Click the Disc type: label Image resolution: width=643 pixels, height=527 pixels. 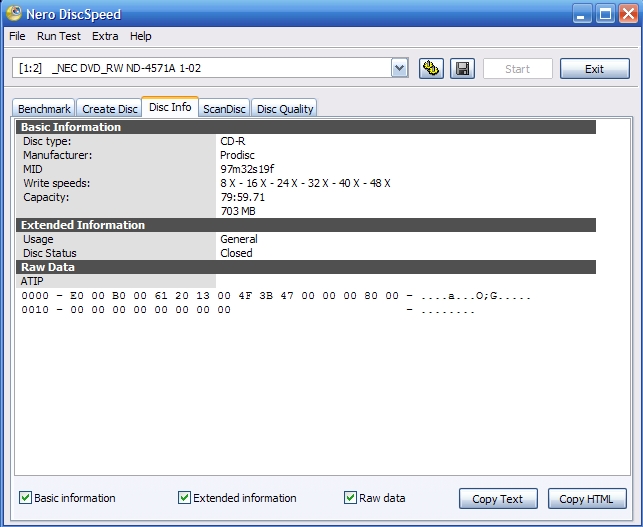[x=47, y=141]
